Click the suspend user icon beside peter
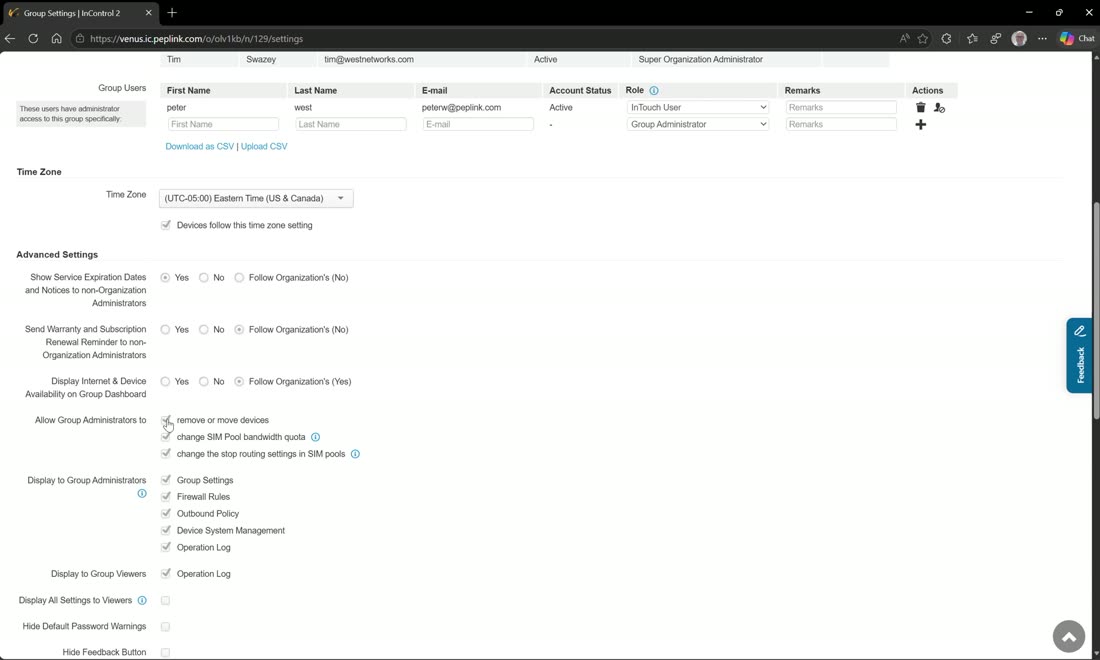The image size is (1100, 660). point(939,108)
